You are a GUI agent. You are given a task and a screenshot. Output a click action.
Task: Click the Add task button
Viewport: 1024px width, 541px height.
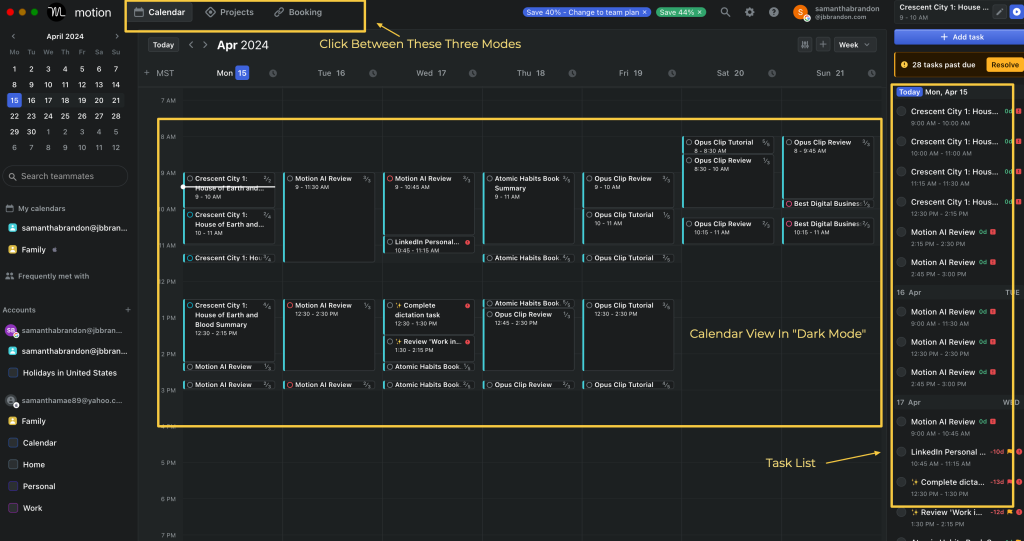pos(957,36)
